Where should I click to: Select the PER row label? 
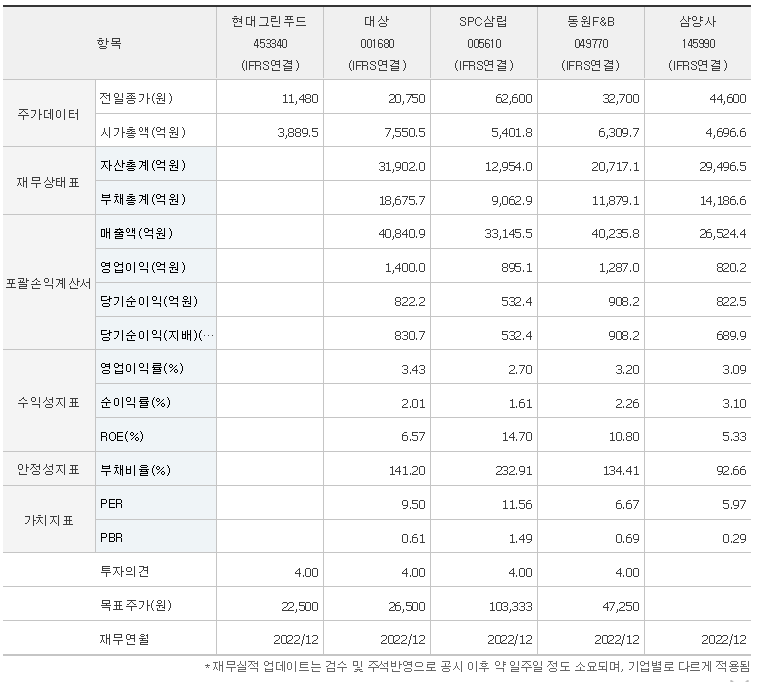pyautogui.click(x=111, y=504)
